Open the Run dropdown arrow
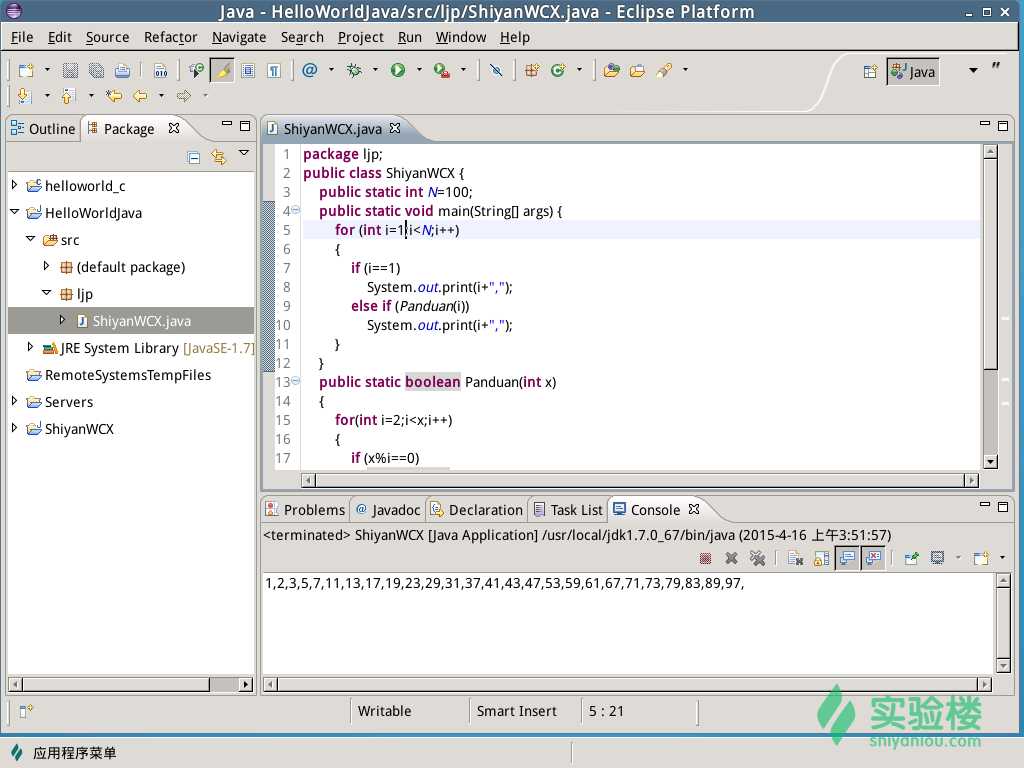The width and height of the screenshot is (1024, 768). [x=419, y=69]
